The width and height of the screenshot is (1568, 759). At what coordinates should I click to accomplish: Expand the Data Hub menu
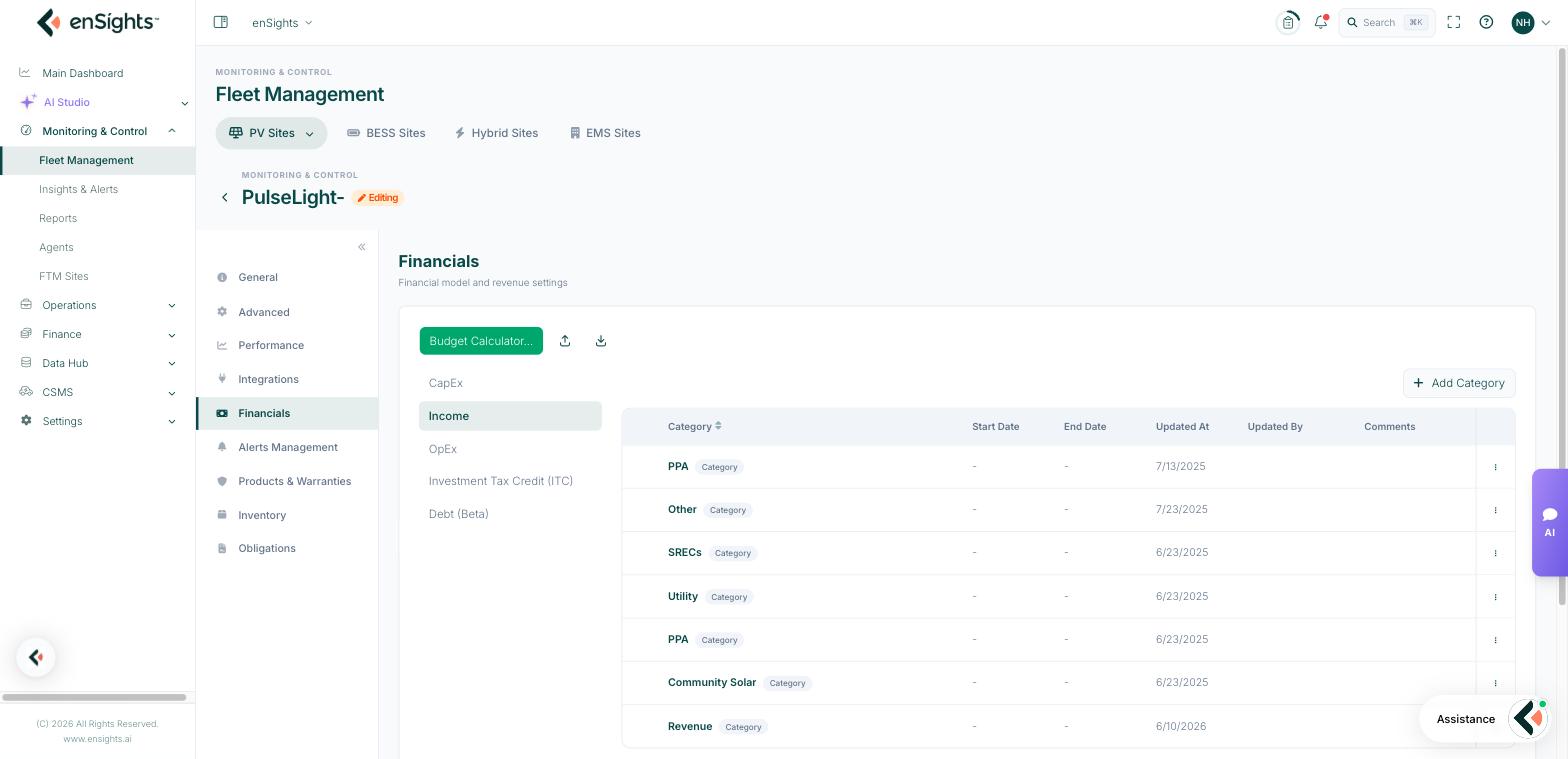(172, 364)
